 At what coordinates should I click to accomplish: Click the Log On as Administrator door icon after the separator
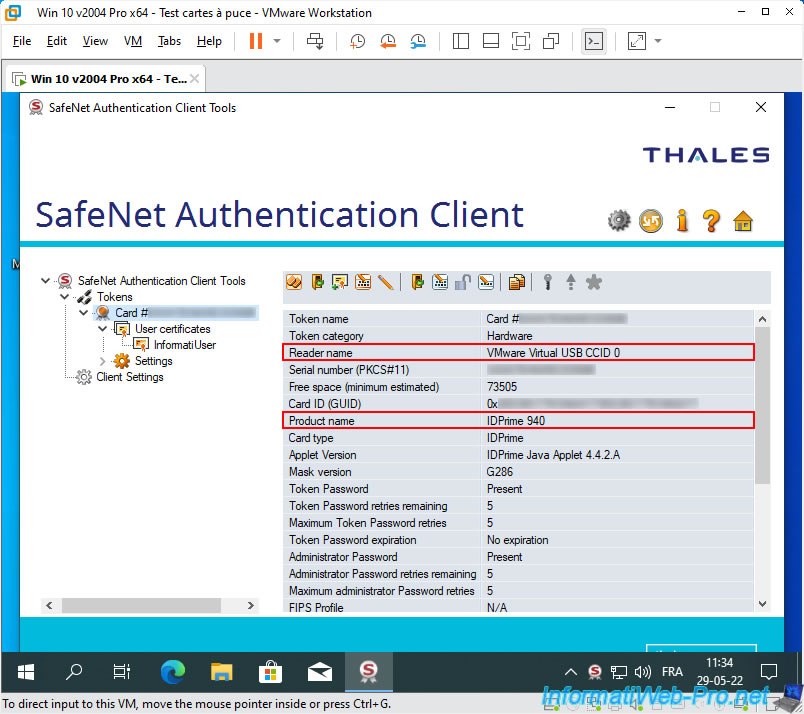[417, 282]
